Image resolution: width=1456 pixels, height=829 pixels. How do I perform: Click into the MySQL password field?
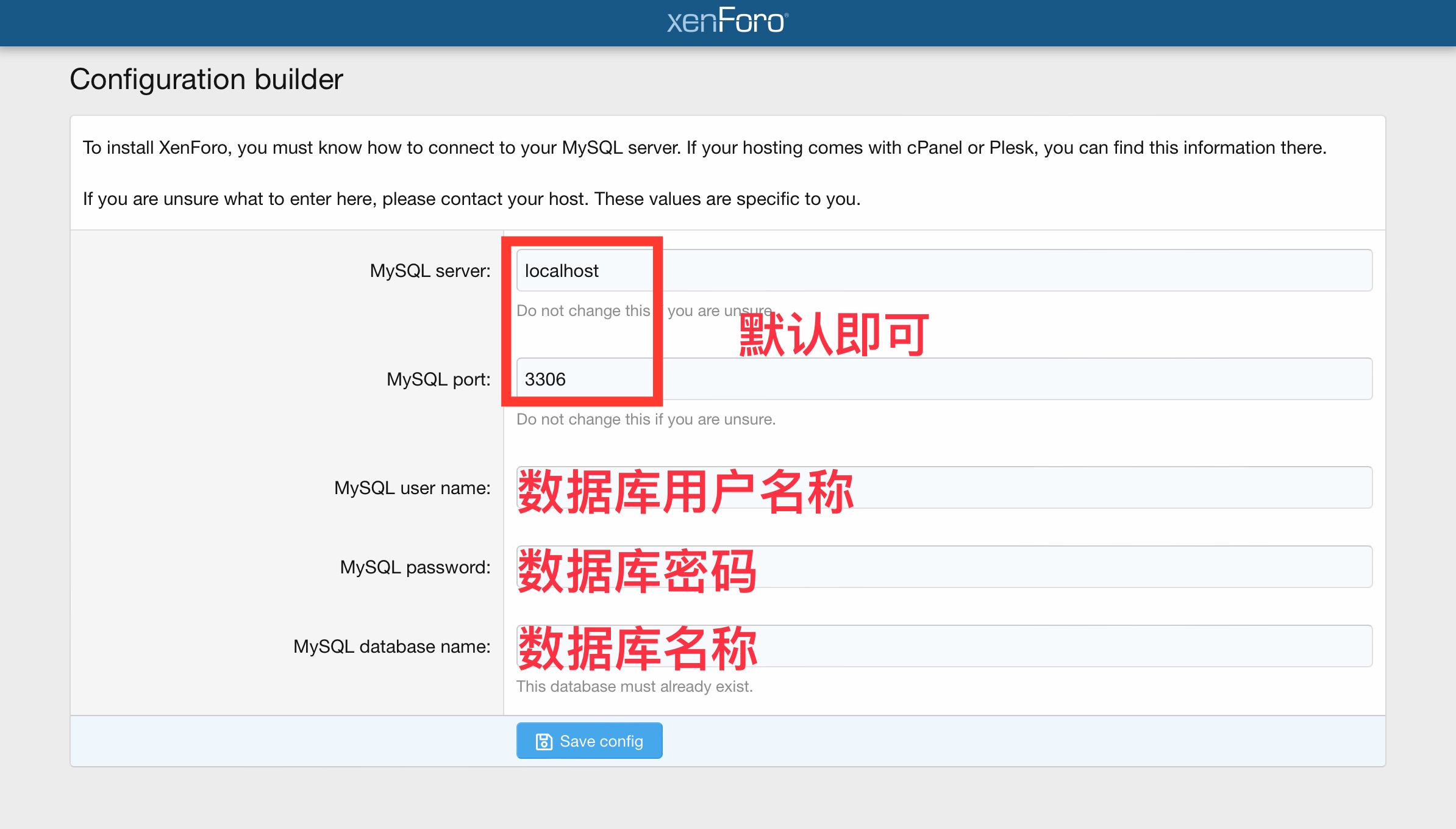(x=944, y=567)
